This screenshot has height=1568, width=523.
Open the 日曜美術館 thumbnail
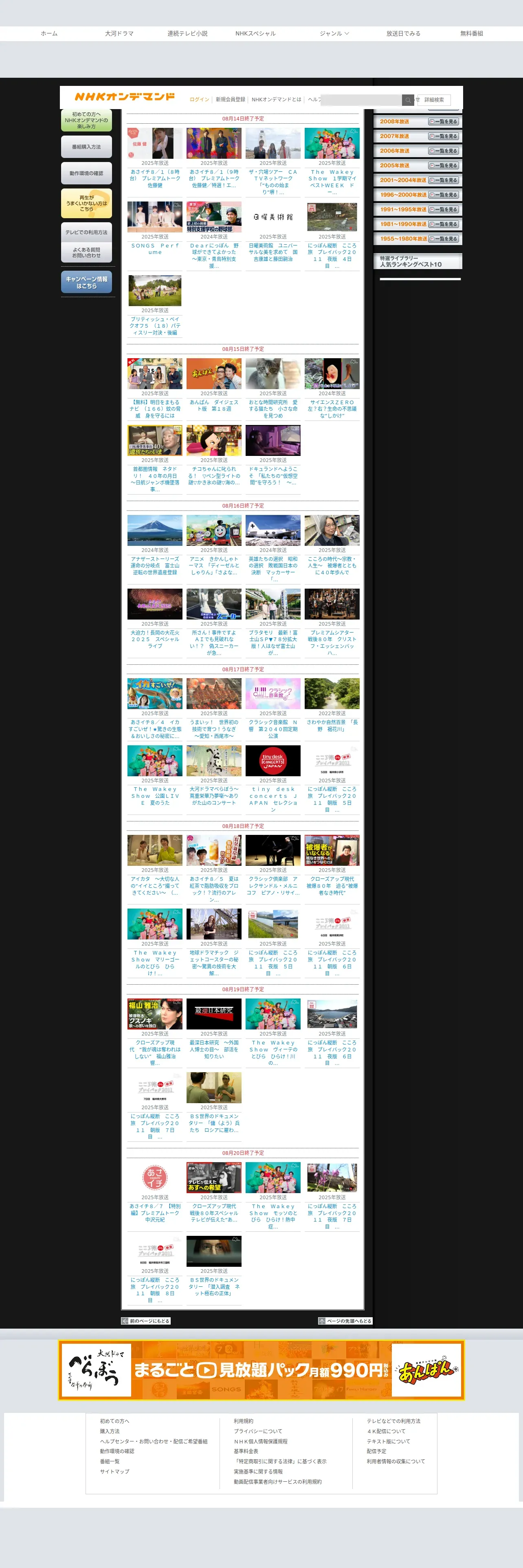coord(273,217)
